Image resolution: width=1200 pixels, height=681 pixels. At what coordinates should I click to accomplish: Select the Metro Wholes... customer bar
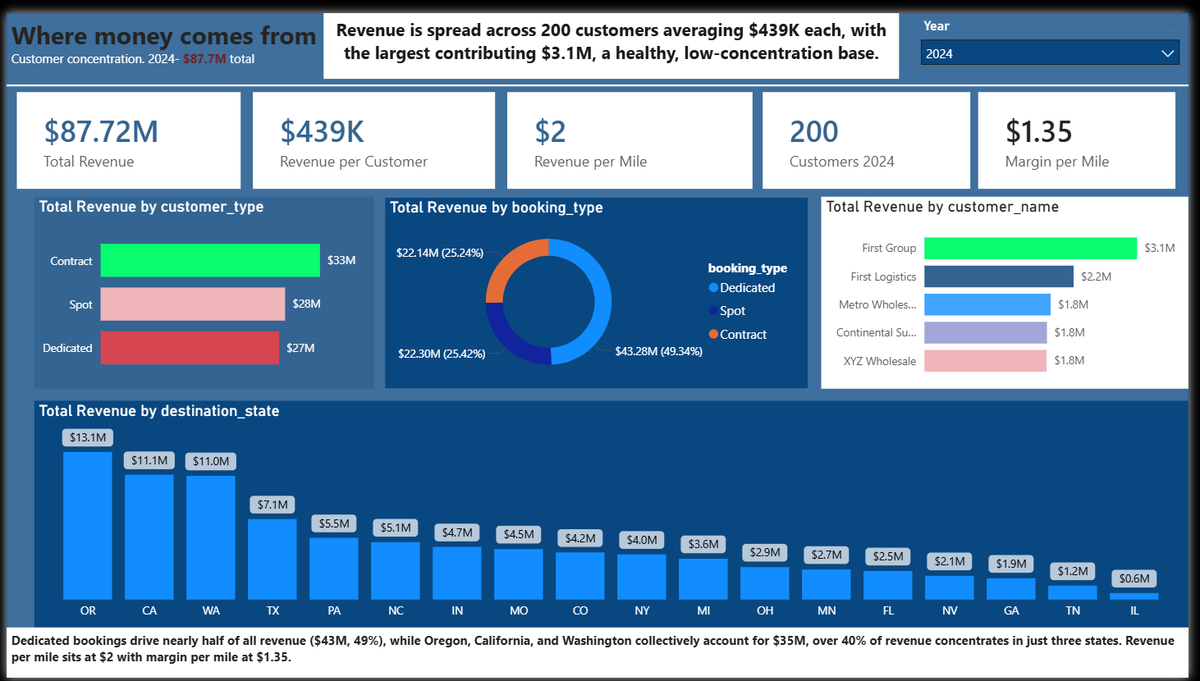987,304
